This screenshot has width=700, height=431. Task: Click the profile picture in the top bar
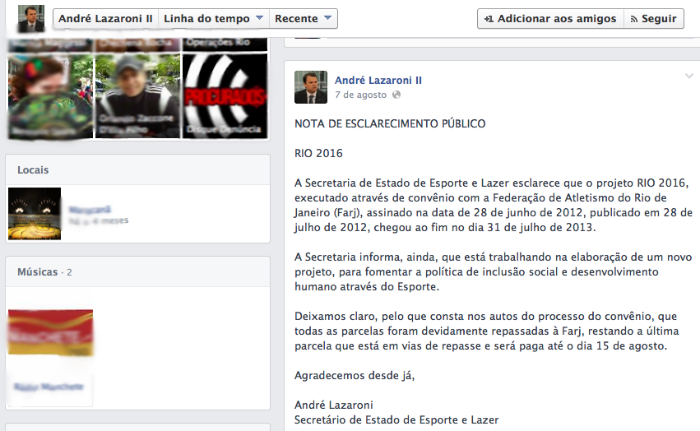pyautogui.click(x=31, y=18)
